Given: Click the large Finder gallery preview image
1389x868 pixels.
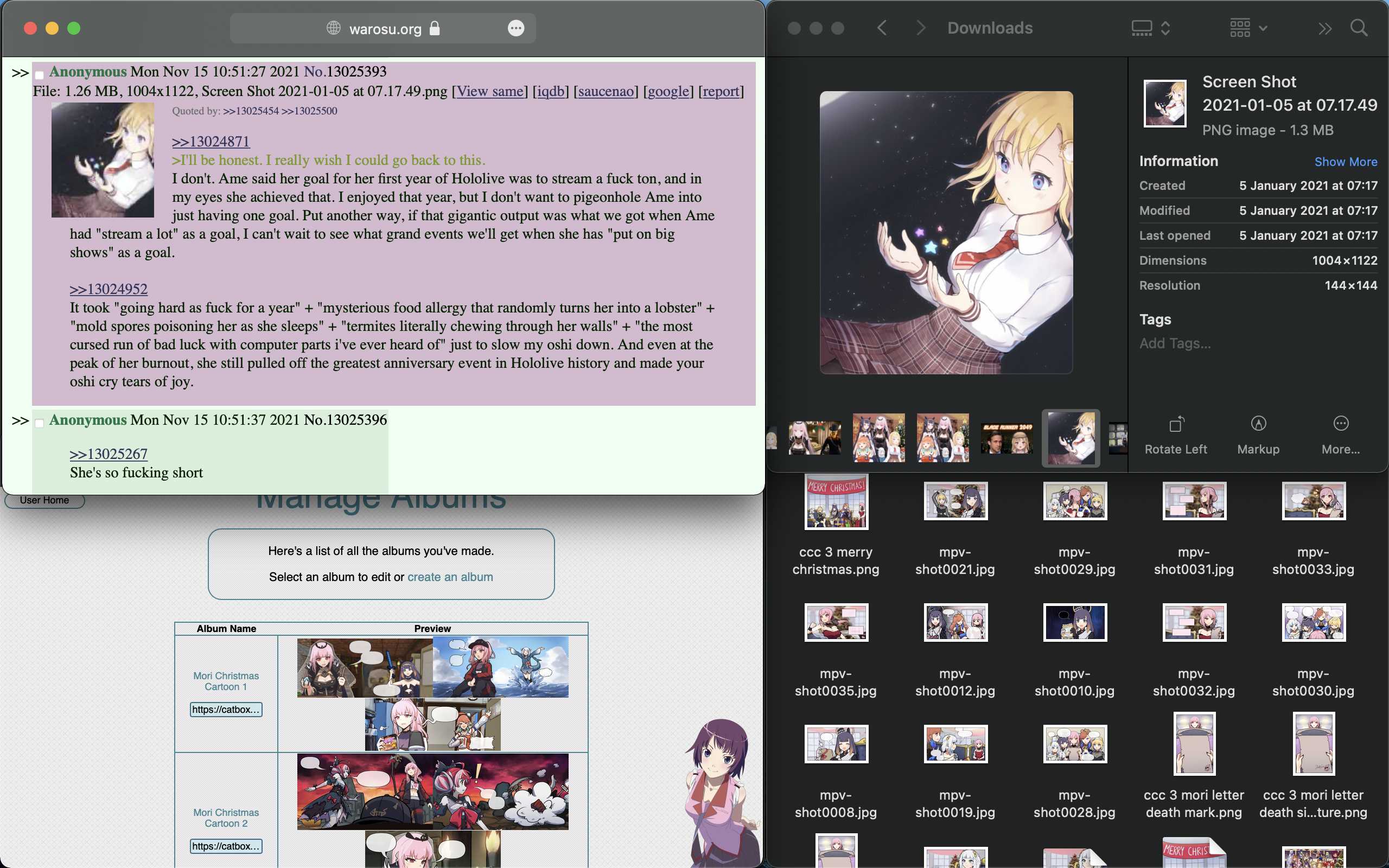Looking at the screenshot, I should (x=946, y=233).
